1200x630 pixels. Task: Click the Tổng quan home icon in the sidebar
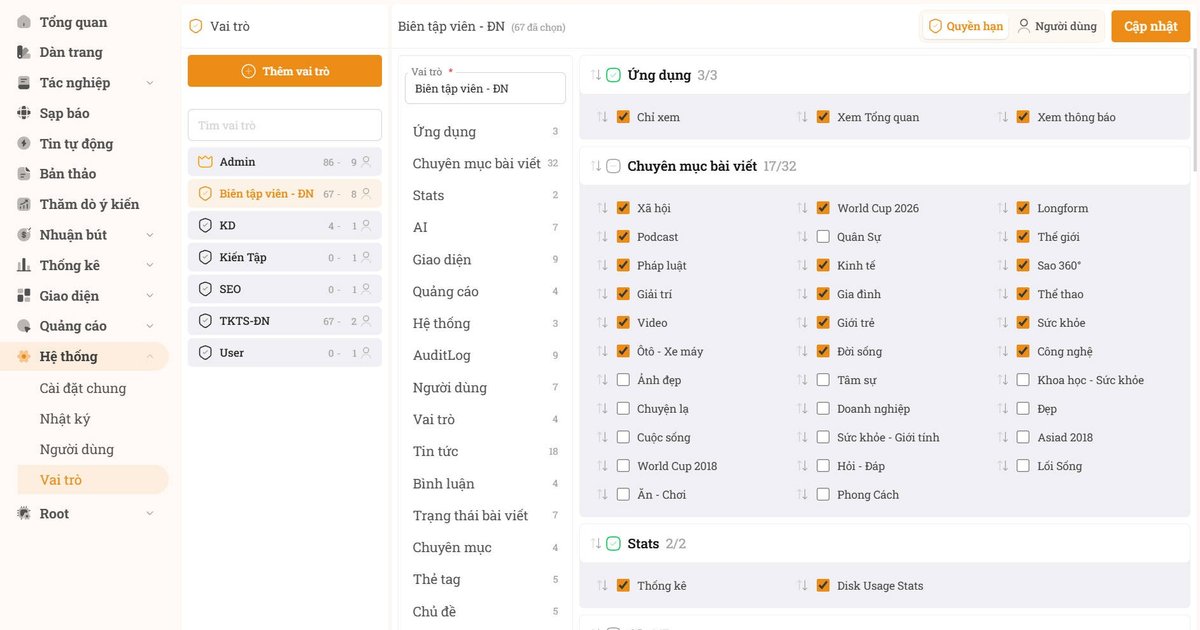[x=24, y=22]
